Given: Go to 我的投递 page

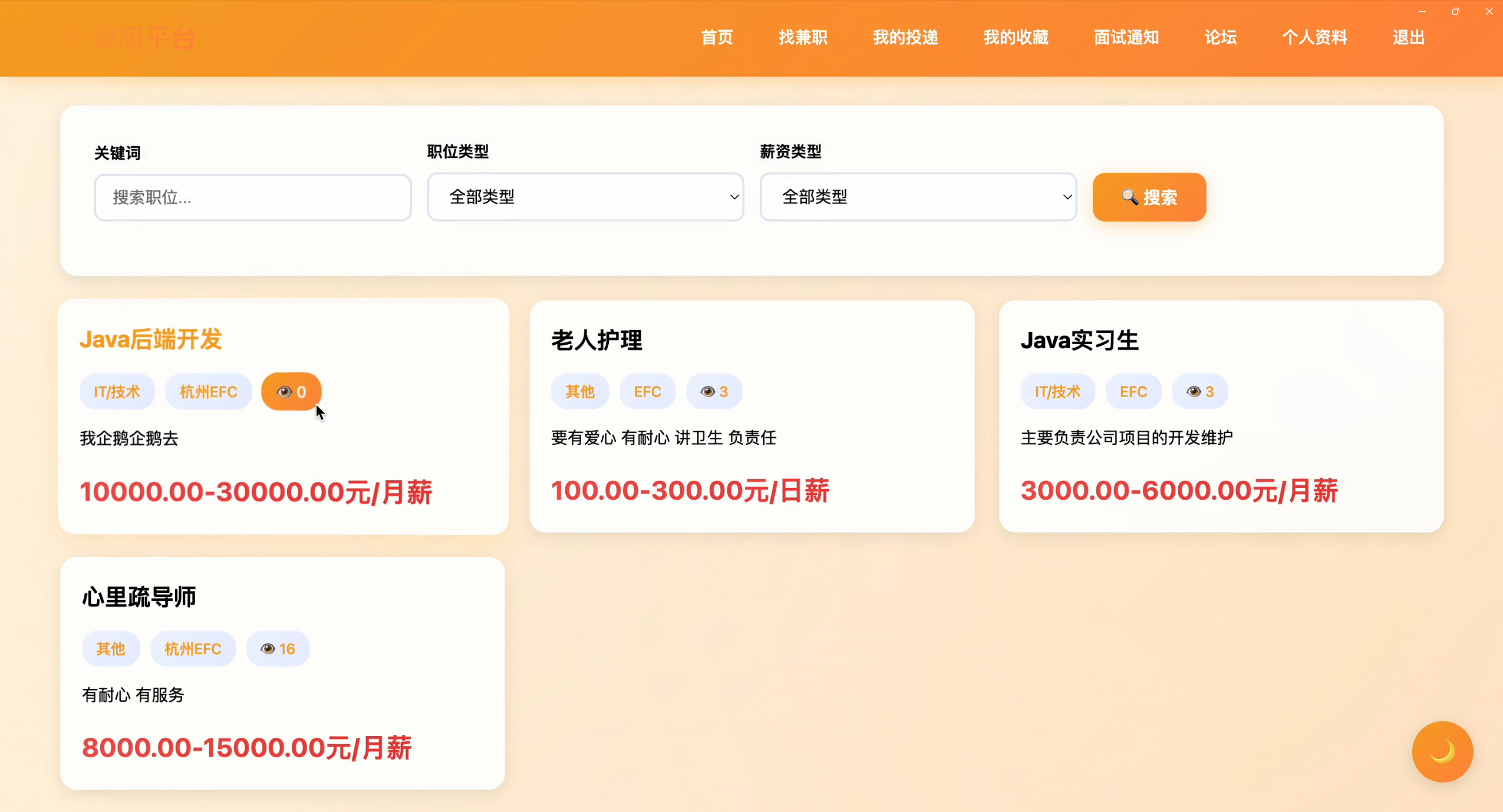Looking at the screenshot, I should click(x=905, y=38).
